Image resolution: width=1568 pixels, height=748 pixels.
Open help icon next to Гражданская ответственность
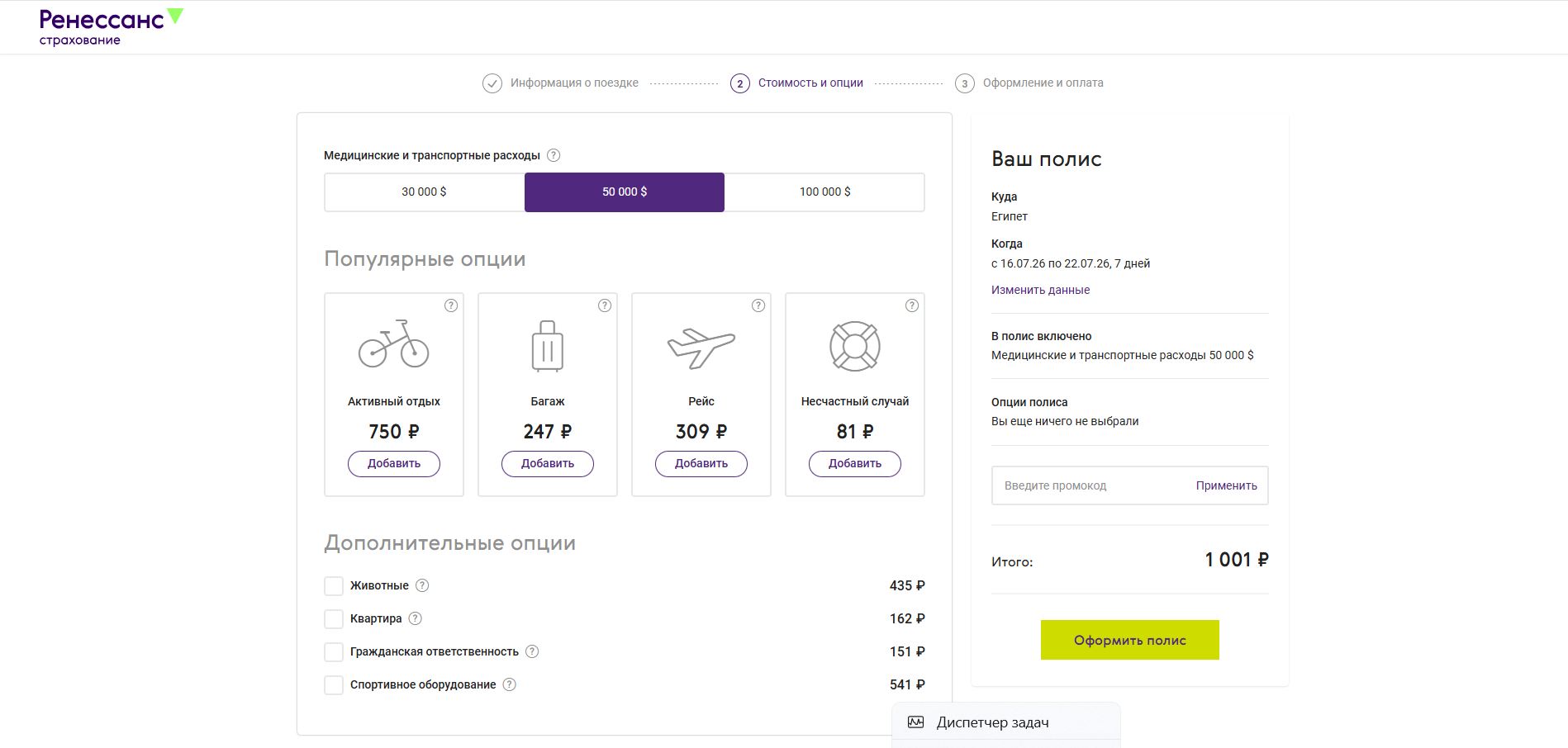[532, 651]
